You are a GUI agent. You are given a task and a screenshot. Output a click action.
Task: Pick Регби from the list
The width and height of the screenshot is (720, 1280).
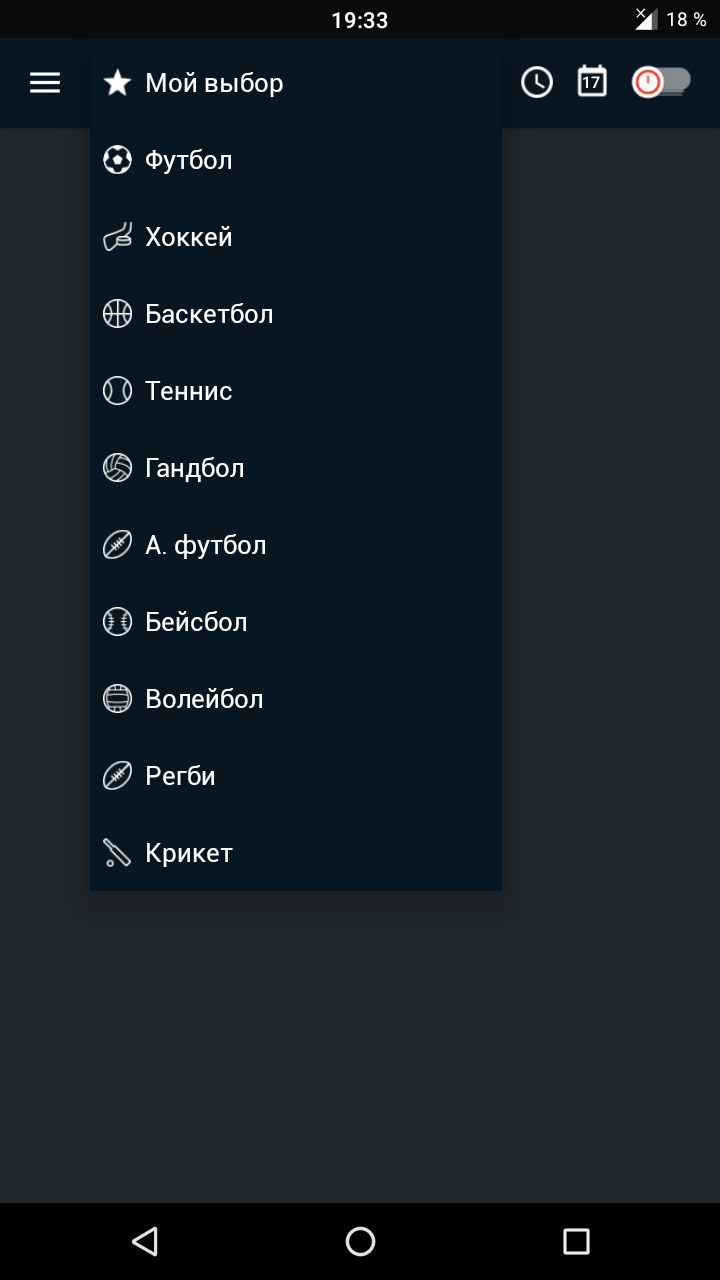coord(296,776)
